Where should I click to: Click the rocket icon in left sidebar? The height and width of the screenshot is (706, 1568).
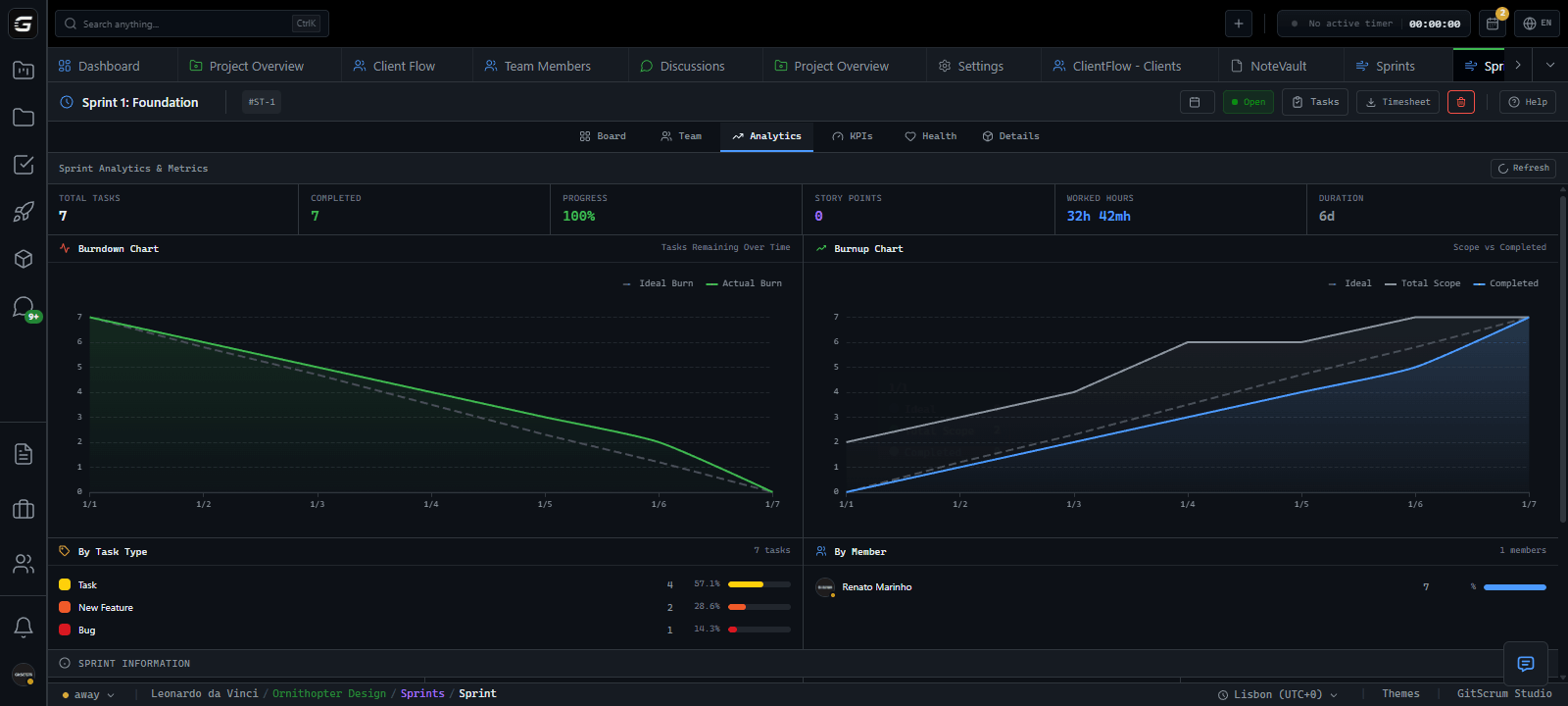(x=24, y=212)
